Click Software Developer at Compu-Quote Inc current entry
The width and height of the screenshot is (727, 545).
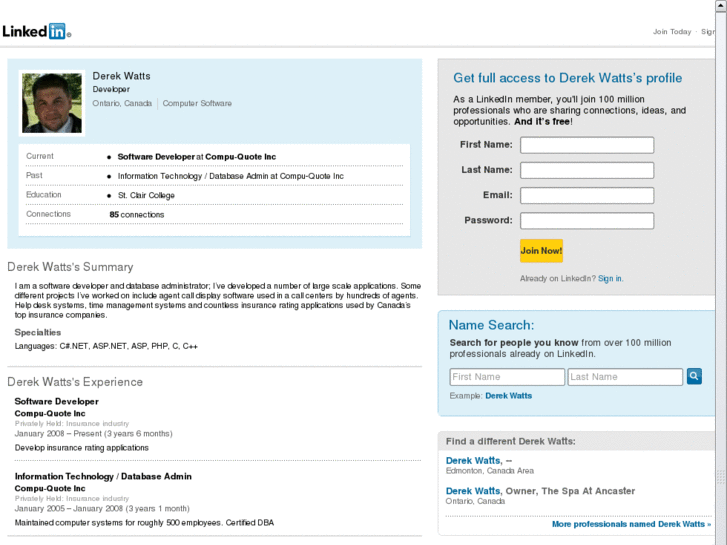point(197,157)
